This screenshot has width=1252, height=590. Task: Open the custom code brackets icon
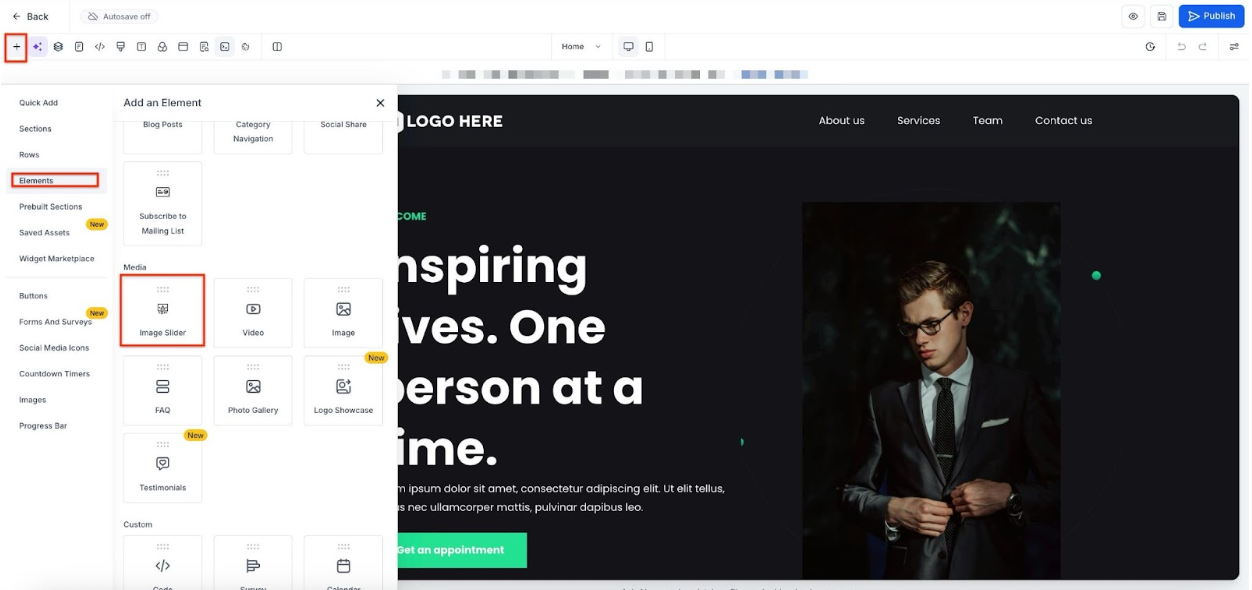pyautogui.click(x=100, y=47)
